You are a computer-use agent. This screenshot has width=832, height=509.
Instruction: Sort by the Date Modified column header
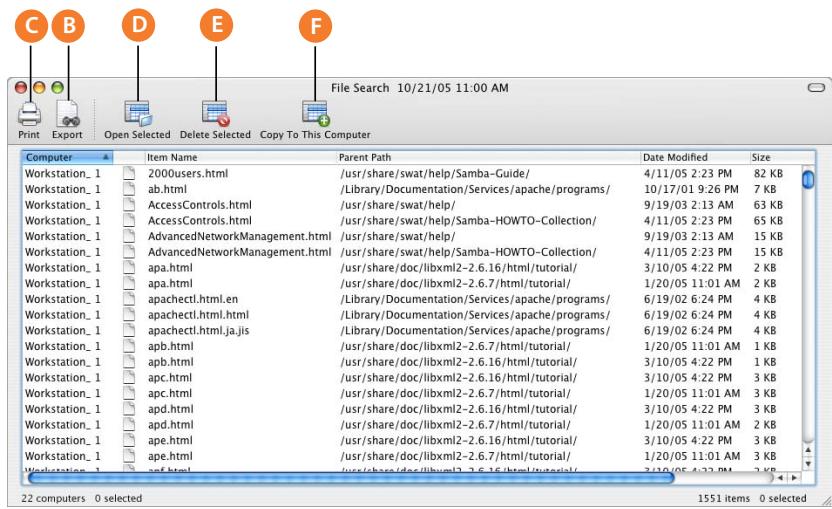coord(695,157)
